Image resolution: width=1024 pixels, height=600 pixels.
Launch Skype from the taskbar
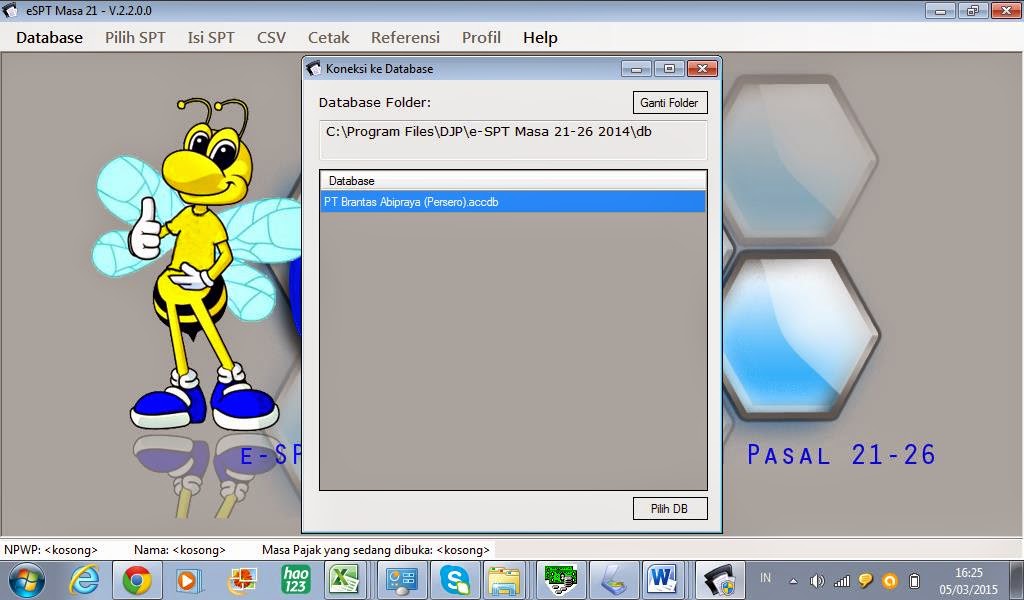[x=455, y=580]
